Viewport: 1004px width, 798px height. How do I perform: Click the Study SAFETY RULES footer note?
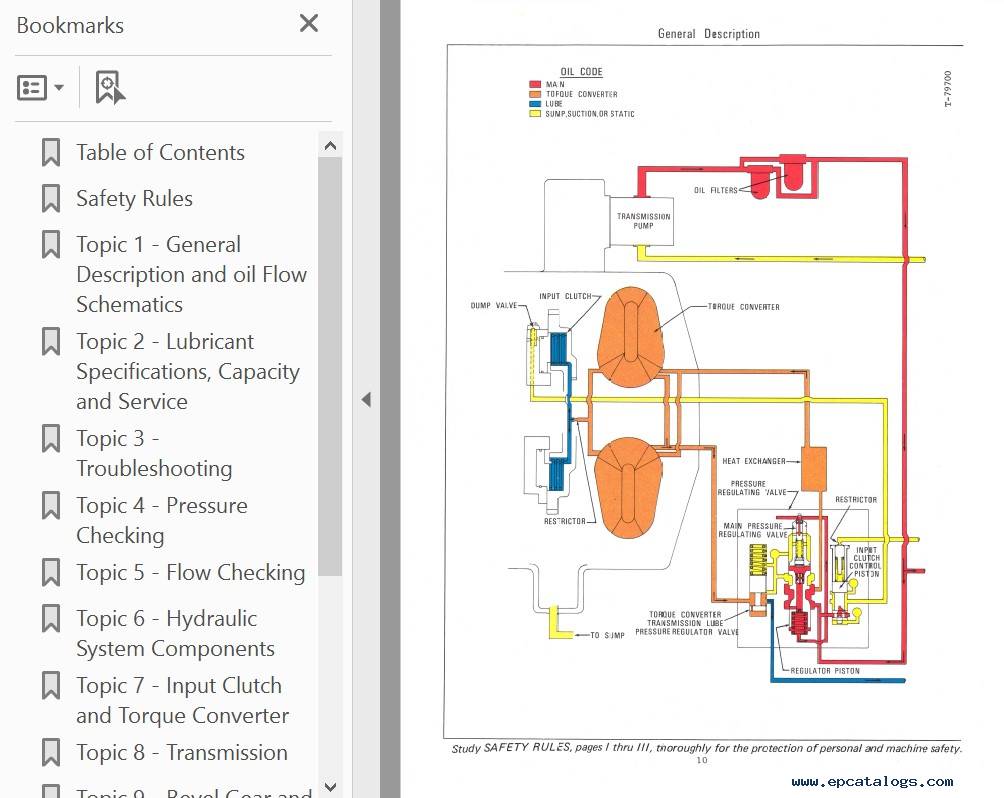[706, 748]
